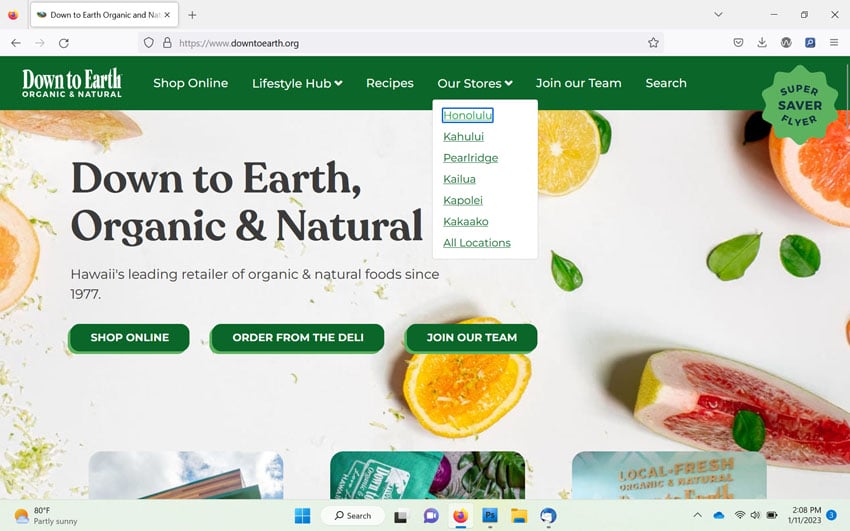Viewport: 850px width, 531px height.
Task: Bookmark this page with the star icon
Action: click(653, 42)
